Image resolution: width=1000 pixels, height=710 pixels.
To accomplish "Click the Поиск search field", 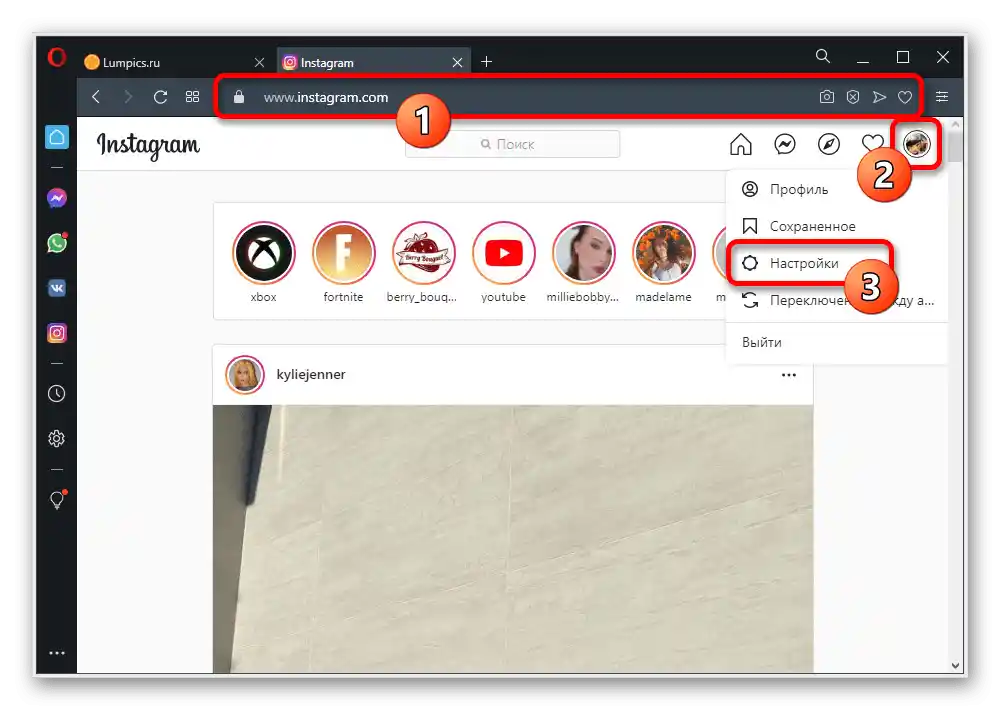I will point(513,144).
